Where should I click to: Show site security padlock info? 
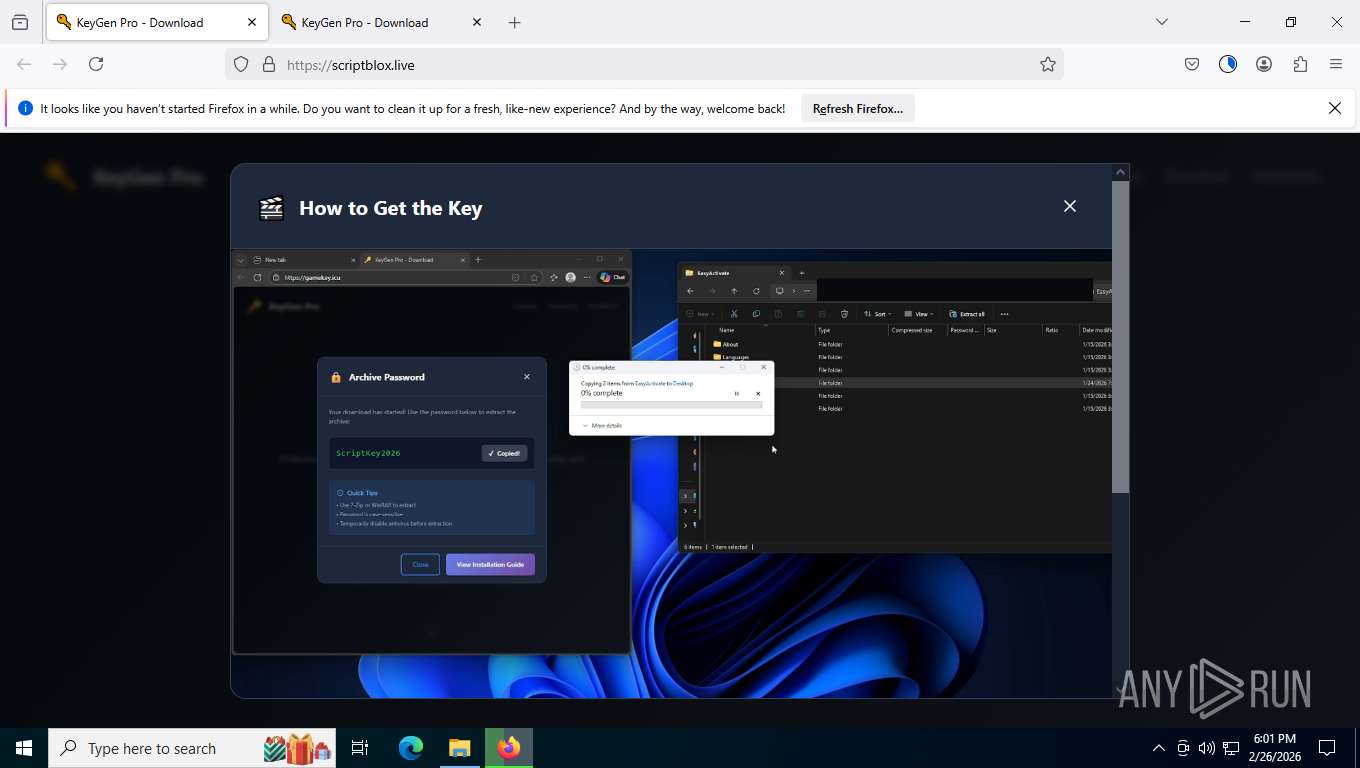point(268,64)
